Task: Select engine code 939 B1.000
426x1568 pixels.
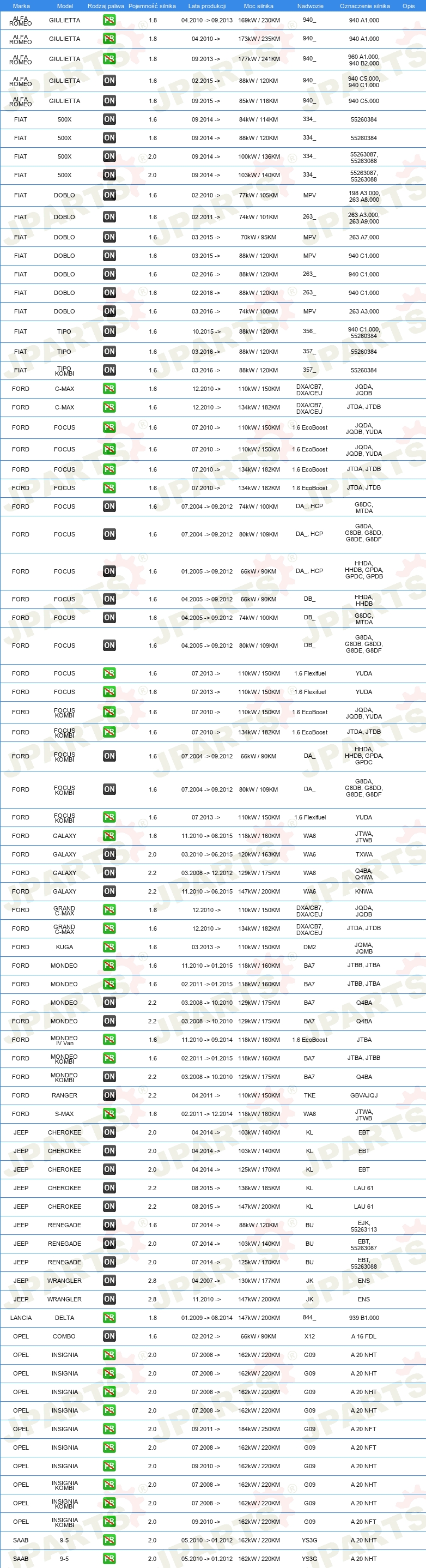Action: click(364, 1318)
